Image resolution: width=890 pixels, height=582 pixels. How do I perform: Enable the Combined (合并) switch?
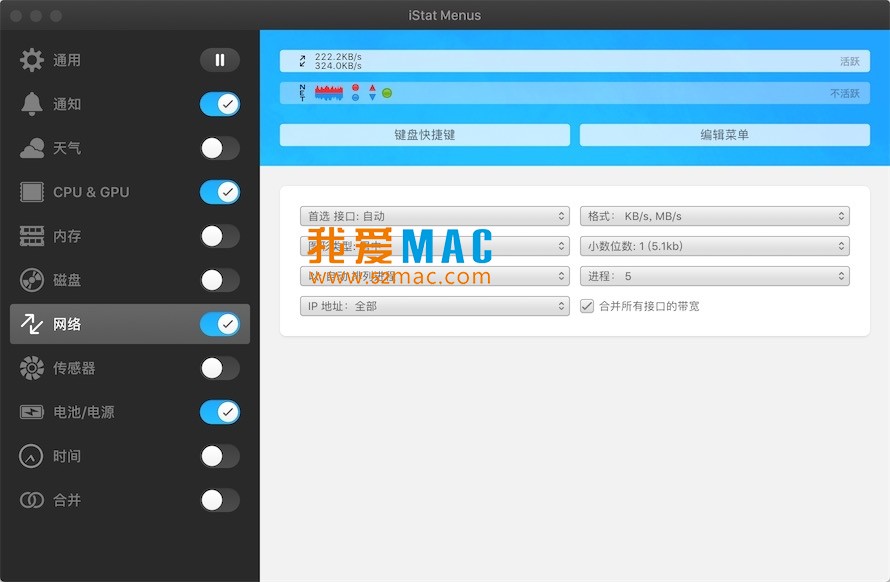tap(220, 500)
